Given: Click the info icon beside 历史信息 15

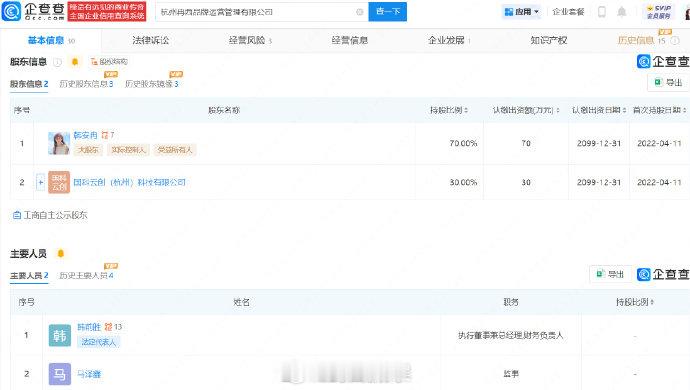Looking at the screenshot, I should [x=675, y=41].
